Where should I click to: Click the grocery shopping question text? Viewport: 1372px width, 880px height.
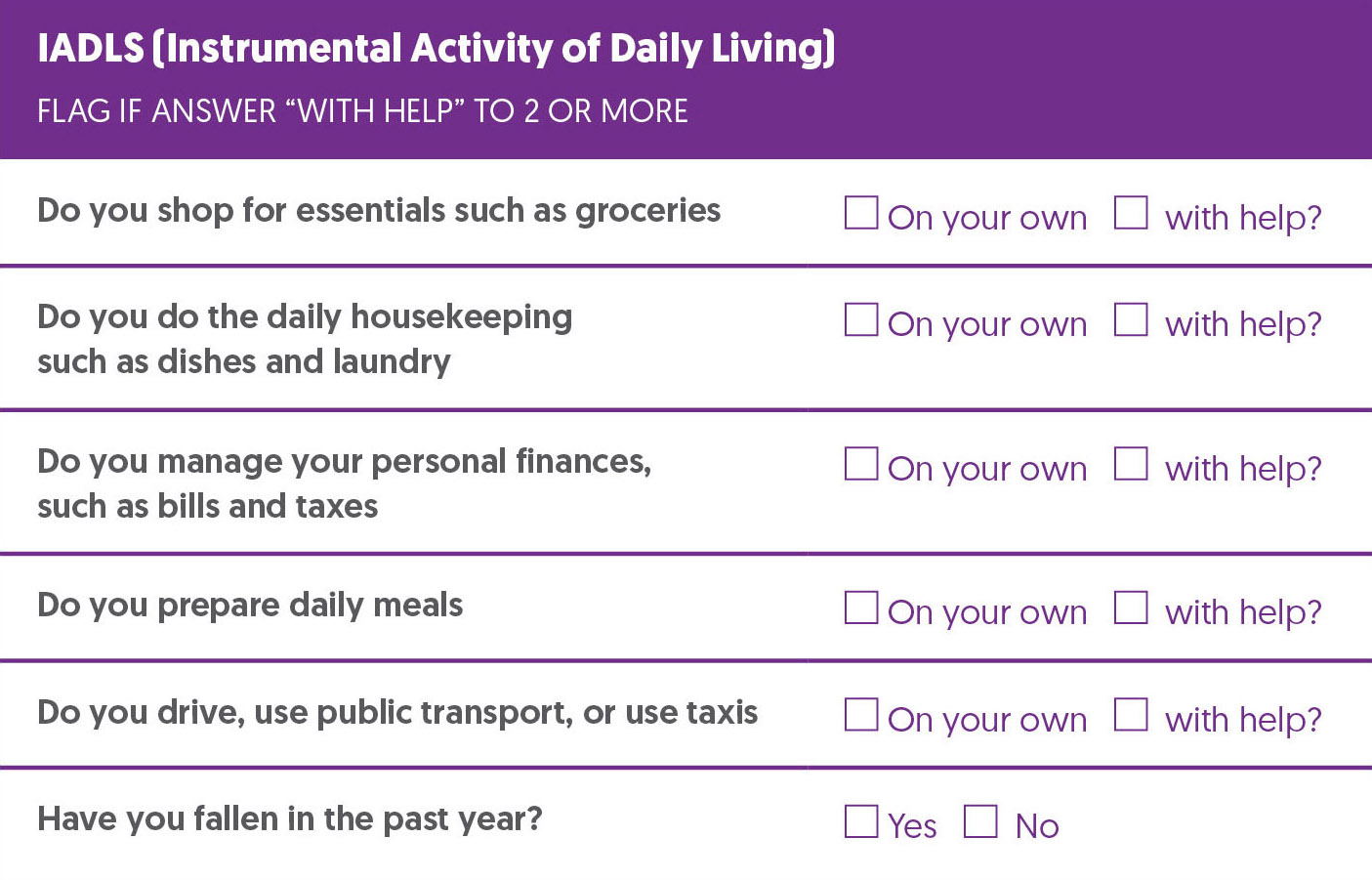(x=379, y=211)
